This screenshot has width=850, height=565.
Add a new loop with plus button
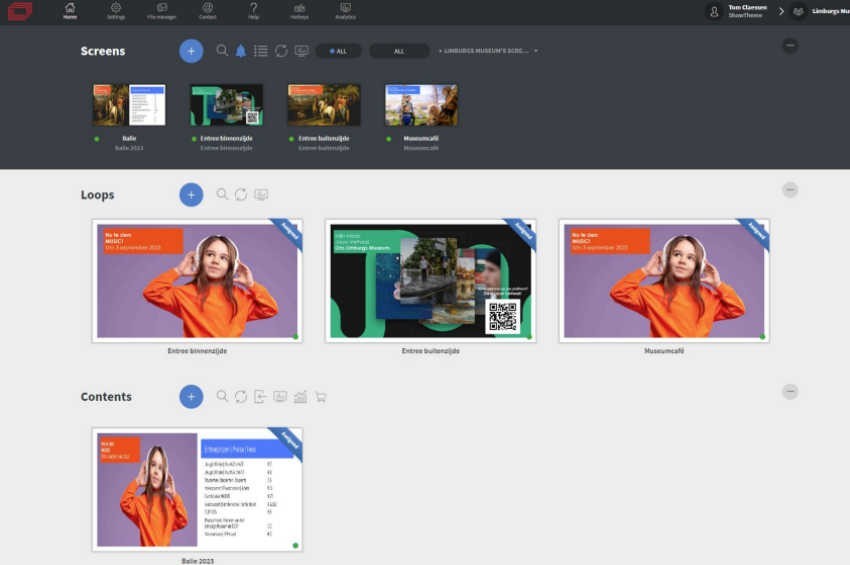191,195
